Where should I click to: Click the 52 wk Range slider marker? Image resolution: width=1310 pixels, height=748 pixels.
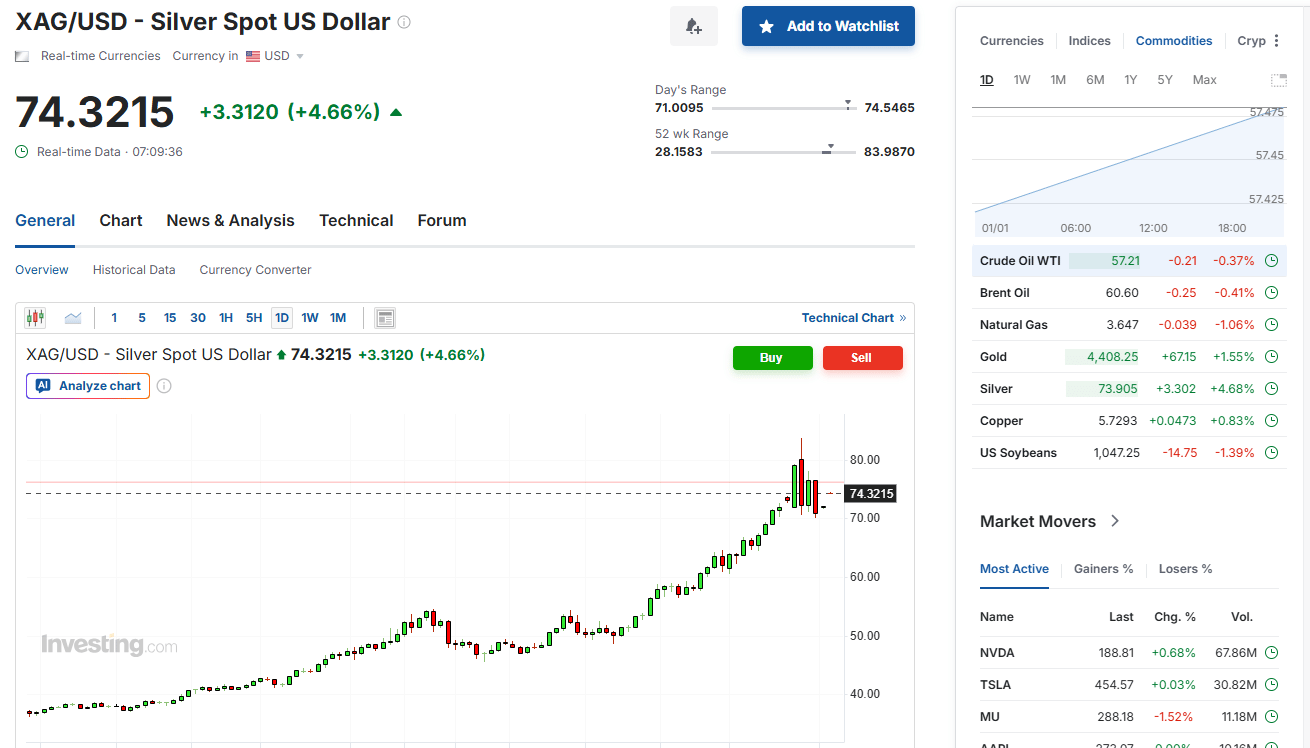pyautogui.click(x=828, y=149)
